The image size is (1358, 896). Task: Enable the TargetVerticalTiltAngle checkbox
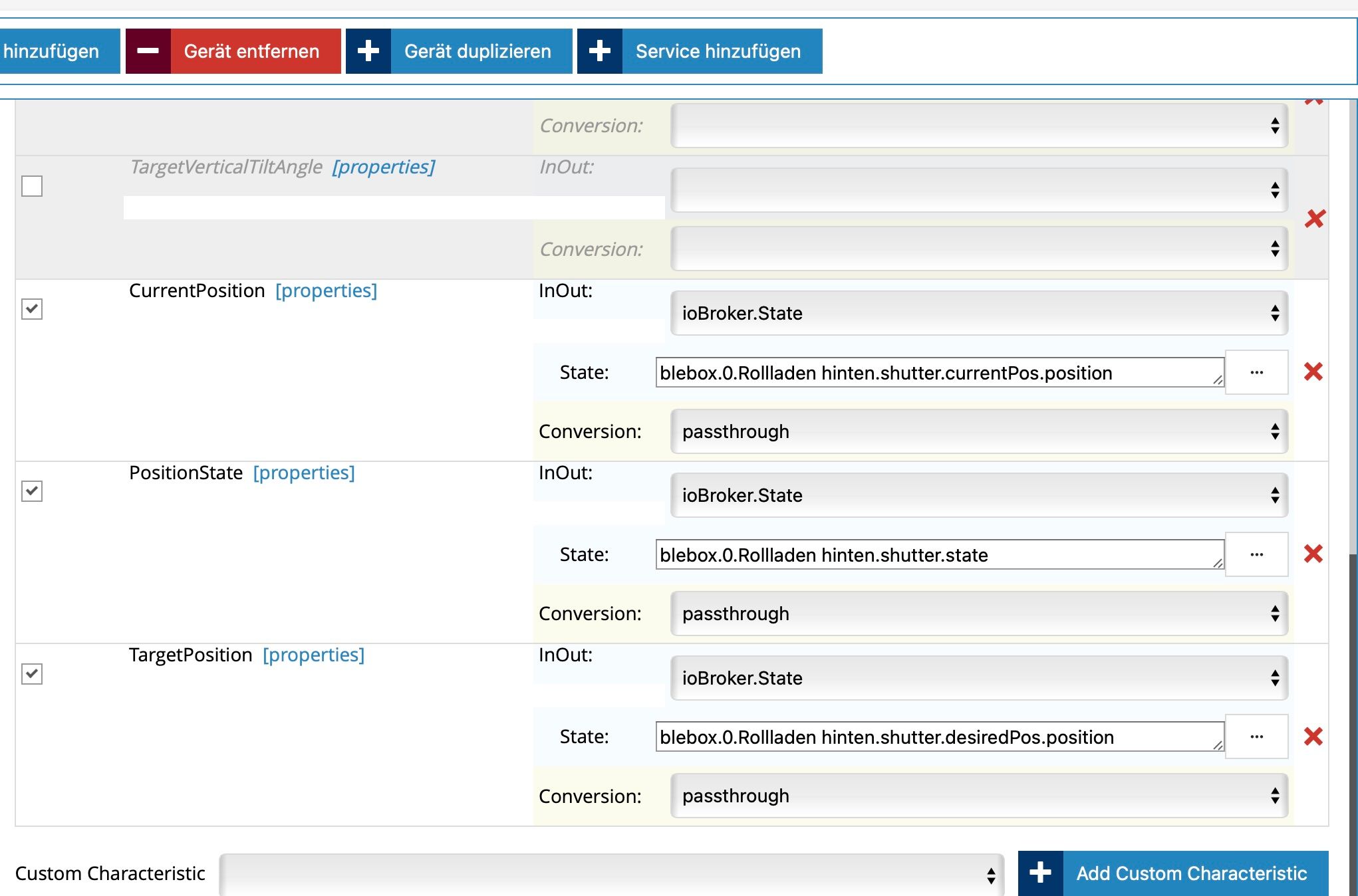(32, 186)
